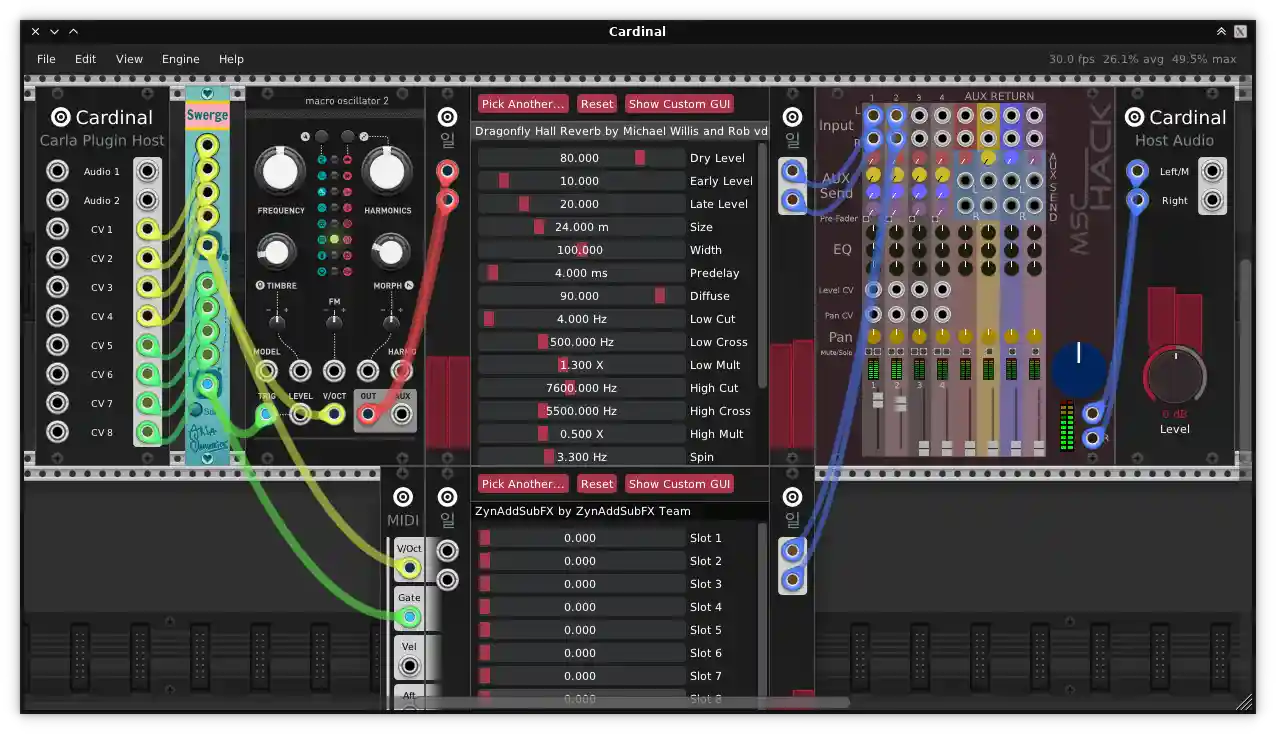Open Pick Another... for the Dragonfly Hall Reverb
Screen dimensions: 1276x734
pyautogui.click(x=522, y=103)
